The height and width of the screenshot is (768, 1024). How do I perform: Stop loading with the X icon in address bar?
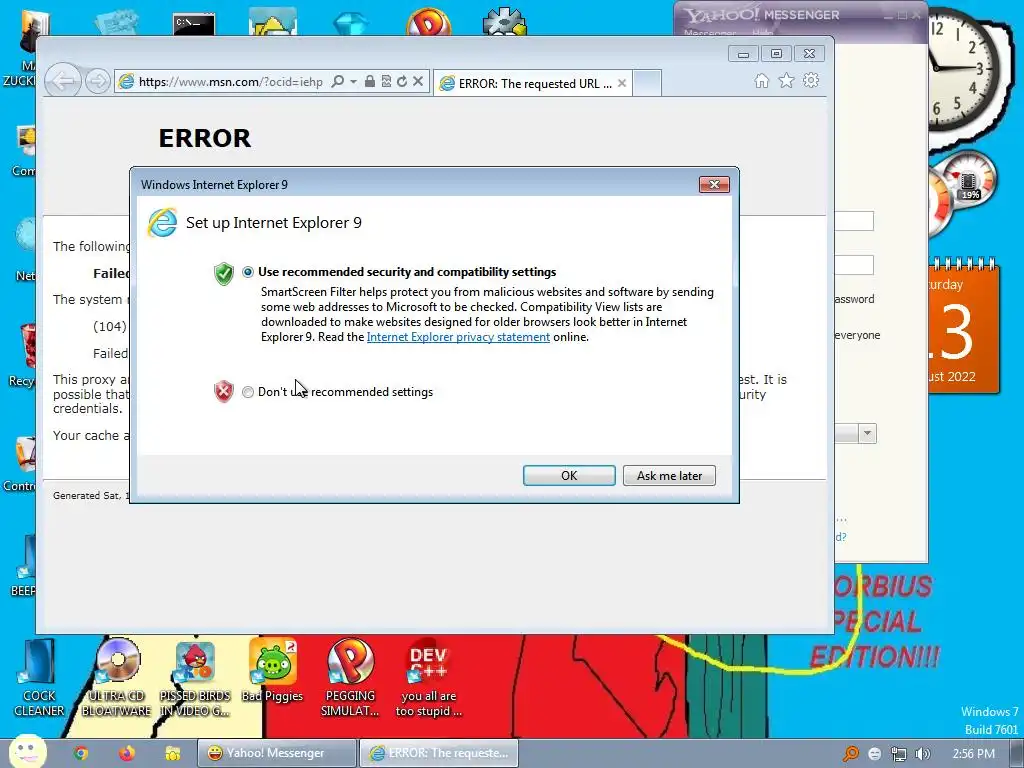(418, 81)
